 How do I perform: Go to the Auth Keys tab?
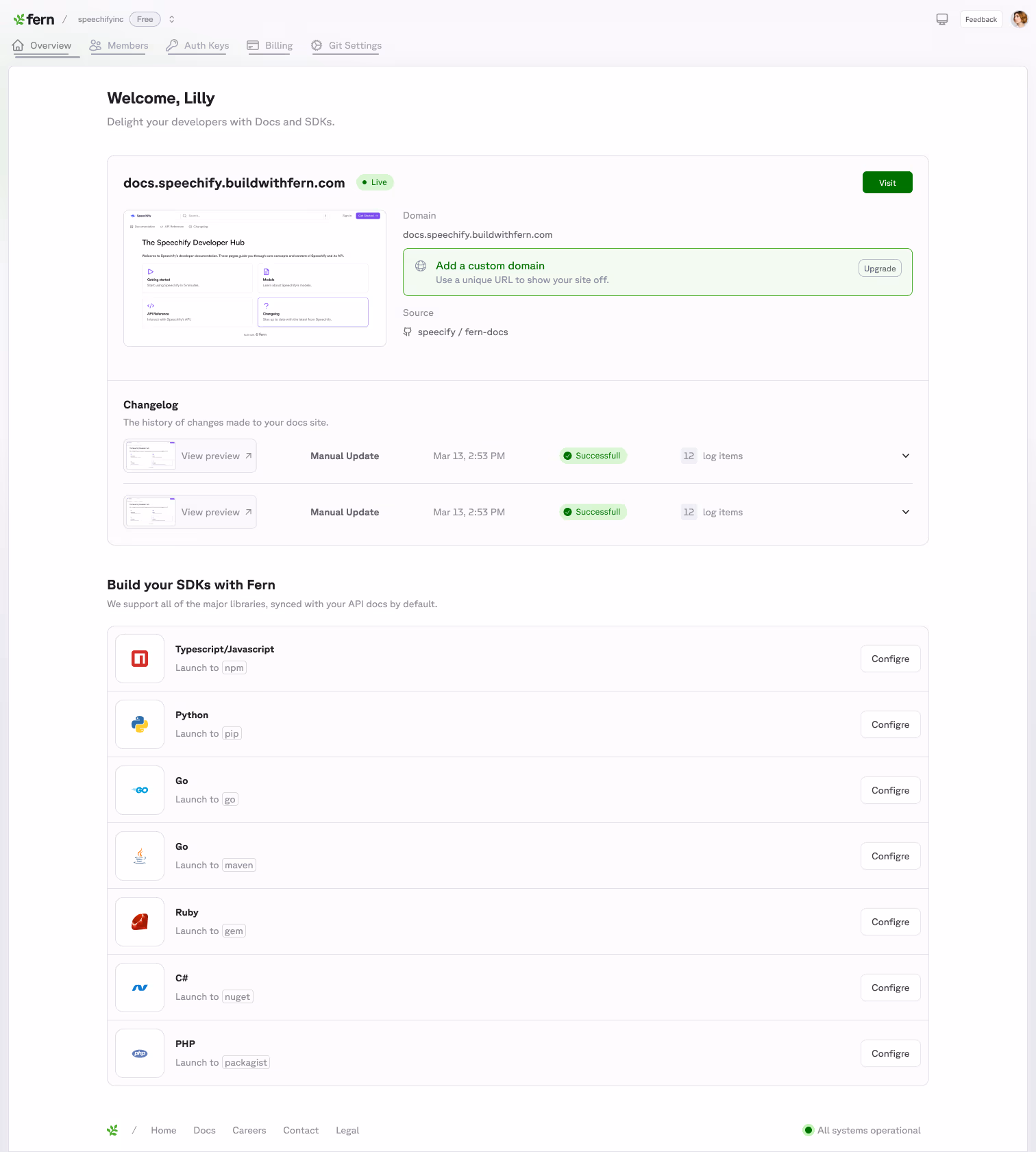pyautogui.click(x=197, y=45)
